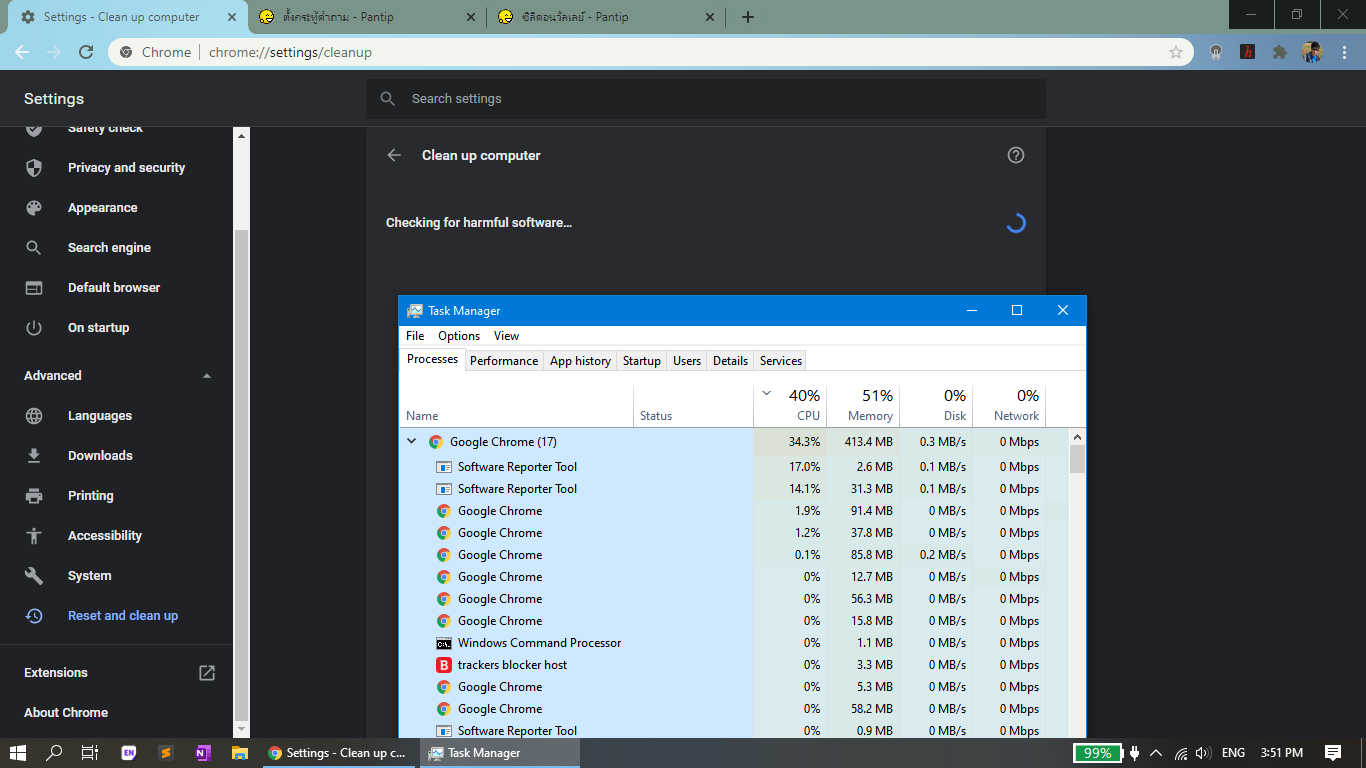This screenshot has height=768, width=1366.
Task: Open On startup settings
Action: pos(98,328)
